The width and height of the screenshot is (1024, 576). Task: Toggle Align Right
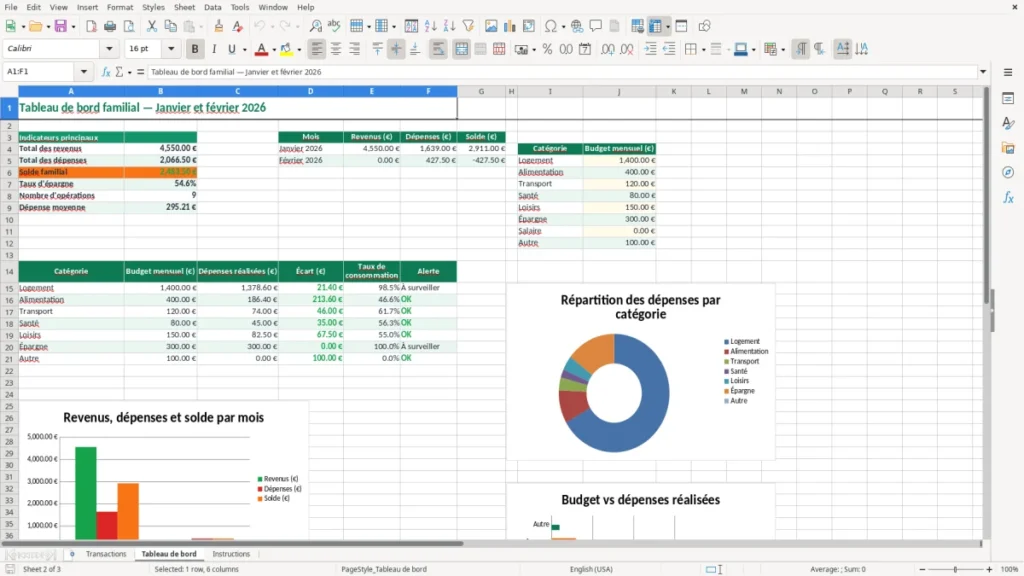tap(355, 49)
